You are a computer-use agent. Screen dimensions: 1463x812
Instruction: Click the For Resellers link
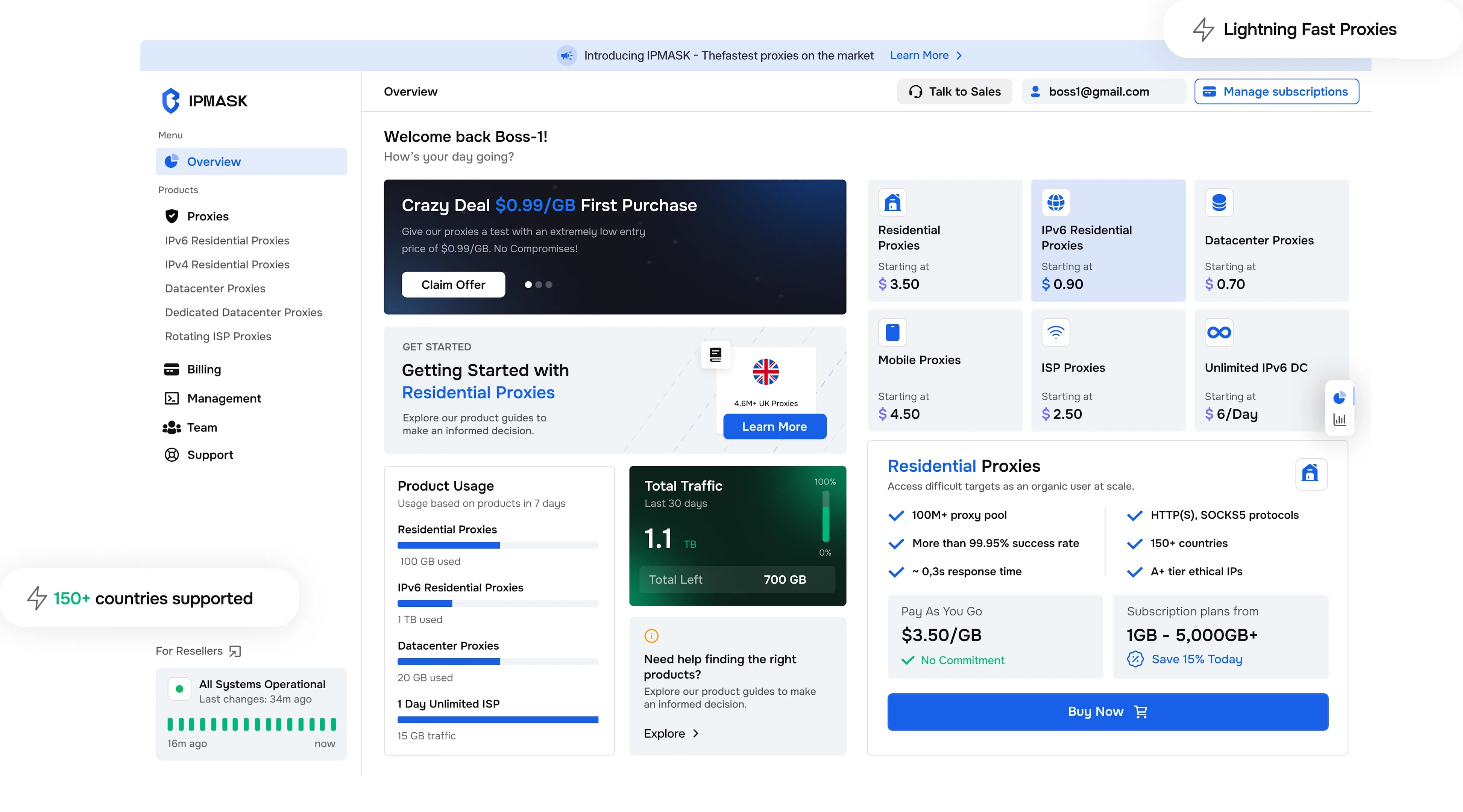click(x=198, y=651)
